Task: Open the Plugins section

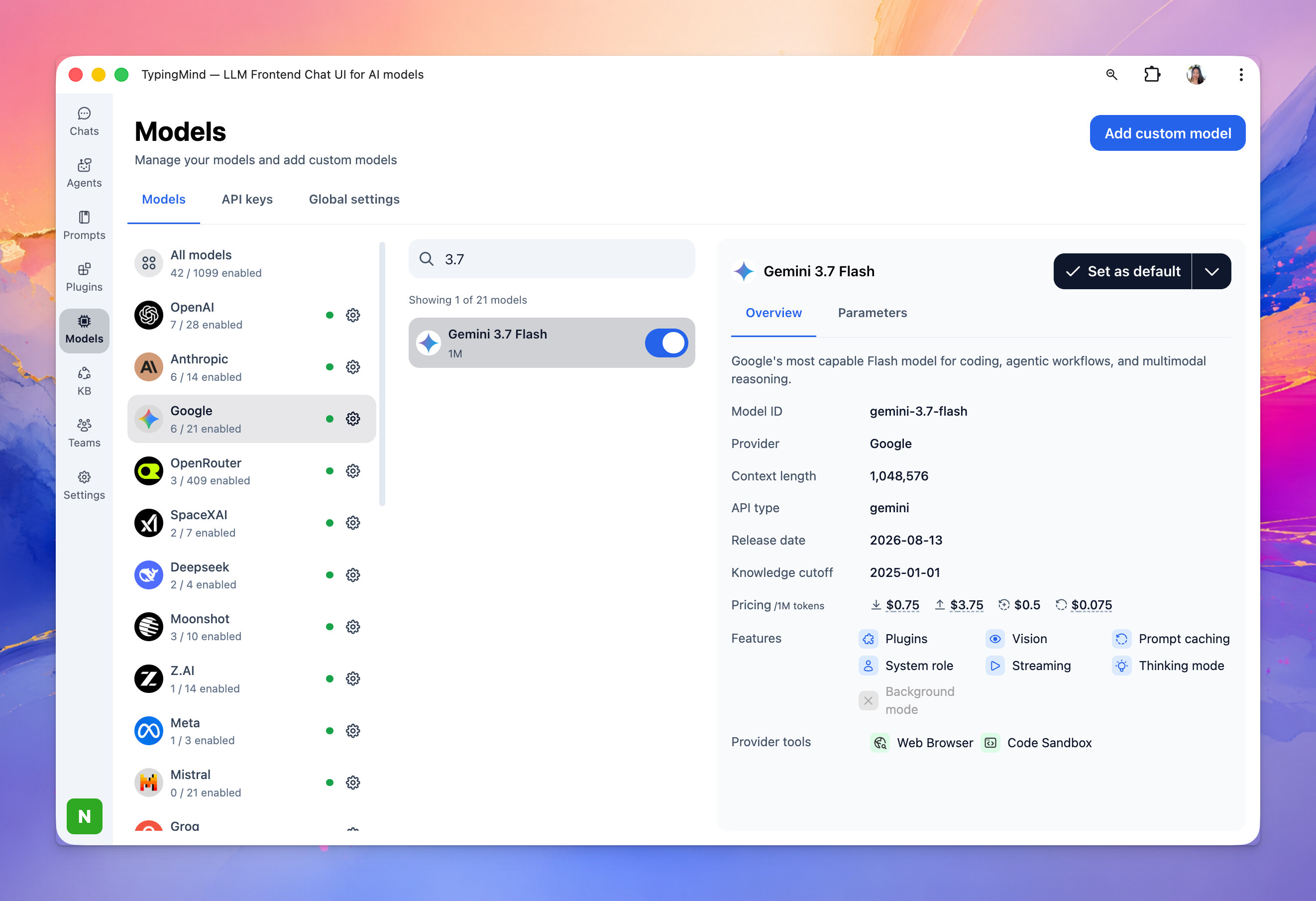Action: tap(84, 277)
